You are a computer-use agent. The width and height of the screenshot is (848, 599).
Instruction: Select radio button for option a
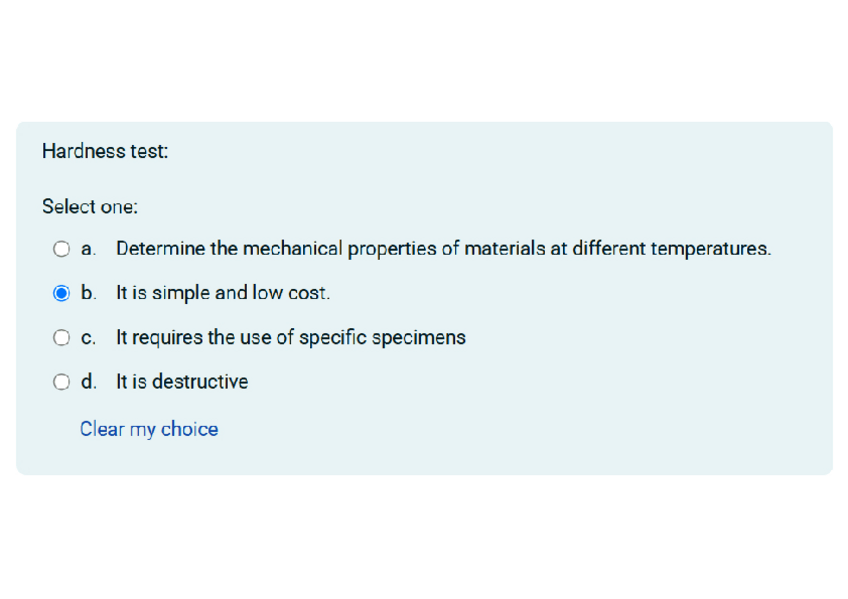click(x=62, y=249)
